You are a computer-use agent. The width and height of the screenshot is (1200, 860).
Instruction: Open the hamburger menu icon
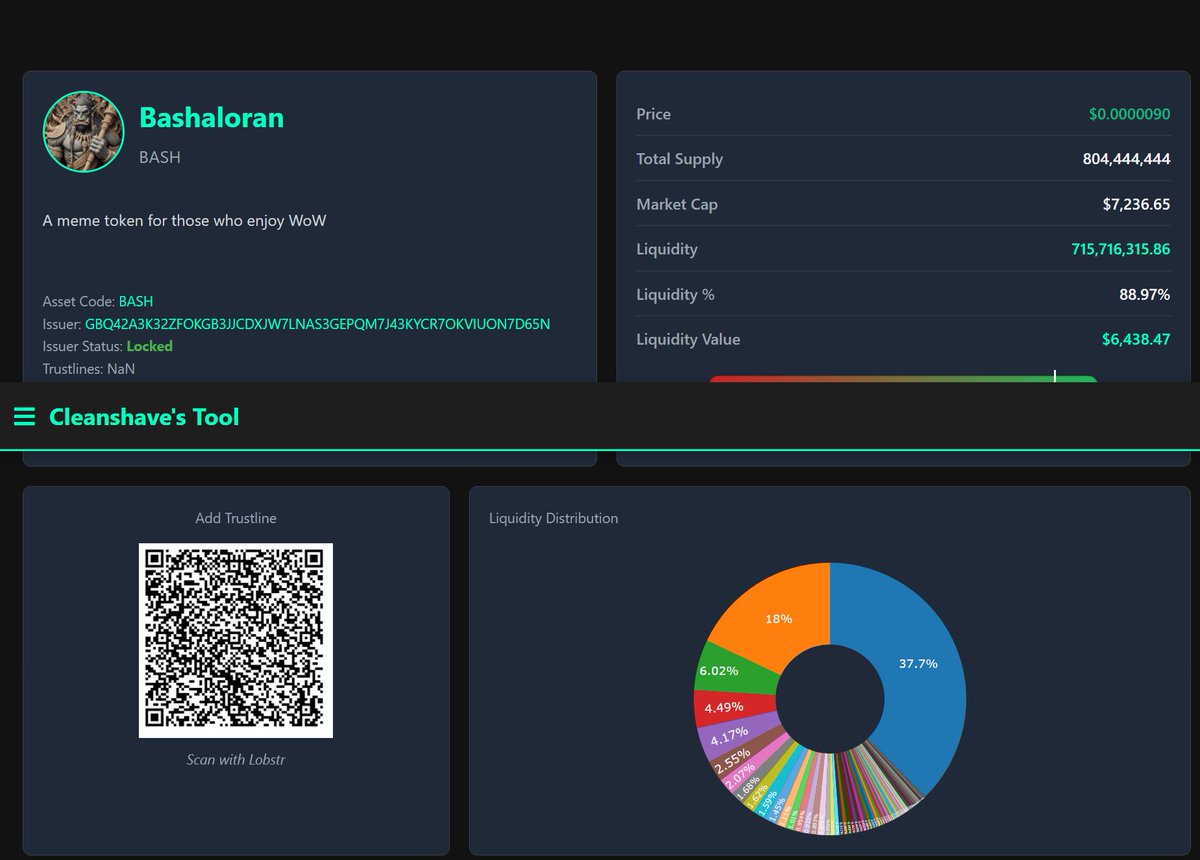coord(24,417)
